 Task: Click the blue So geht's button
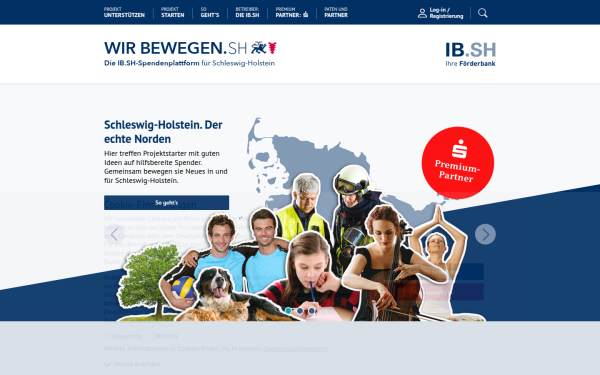click(x=166, y=202)
